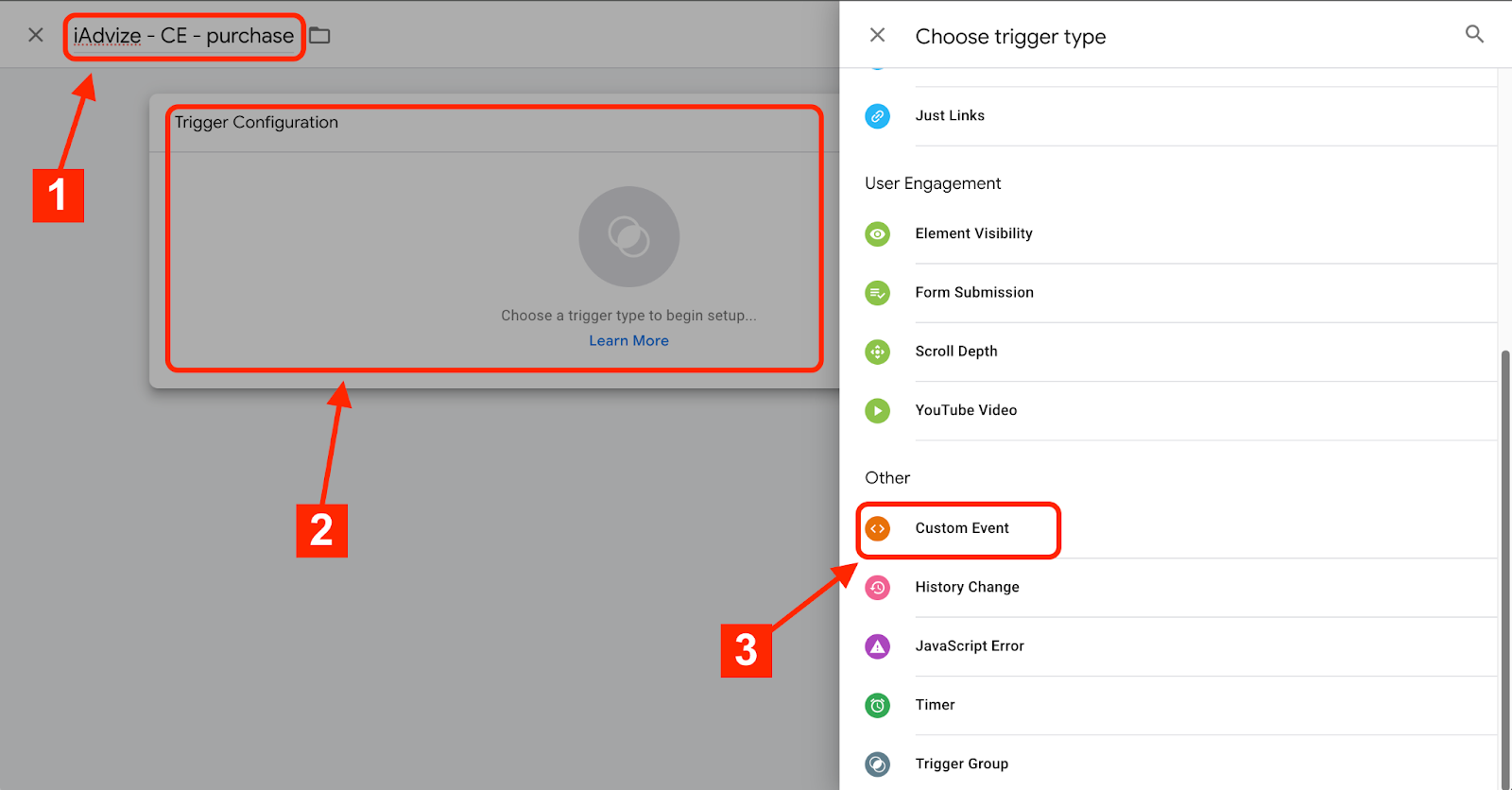
Task: Open the Learn More link
Action: click(x=628, y=341)
